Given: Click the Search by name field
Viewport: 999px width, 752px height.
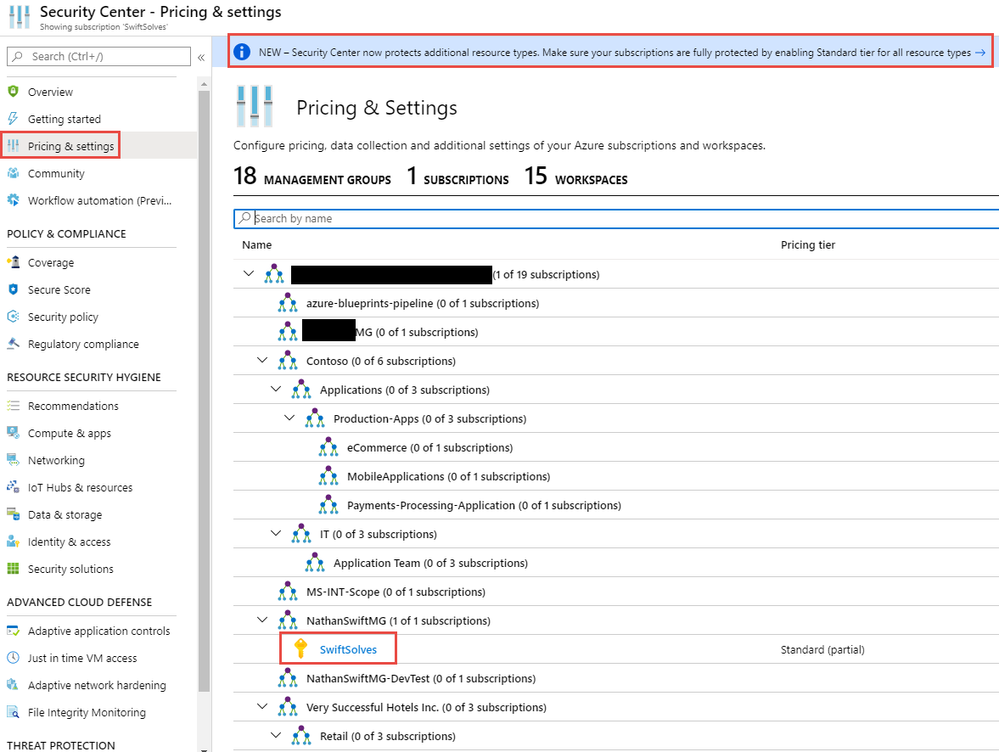Looking at the screenshot, I should (616, 219).
